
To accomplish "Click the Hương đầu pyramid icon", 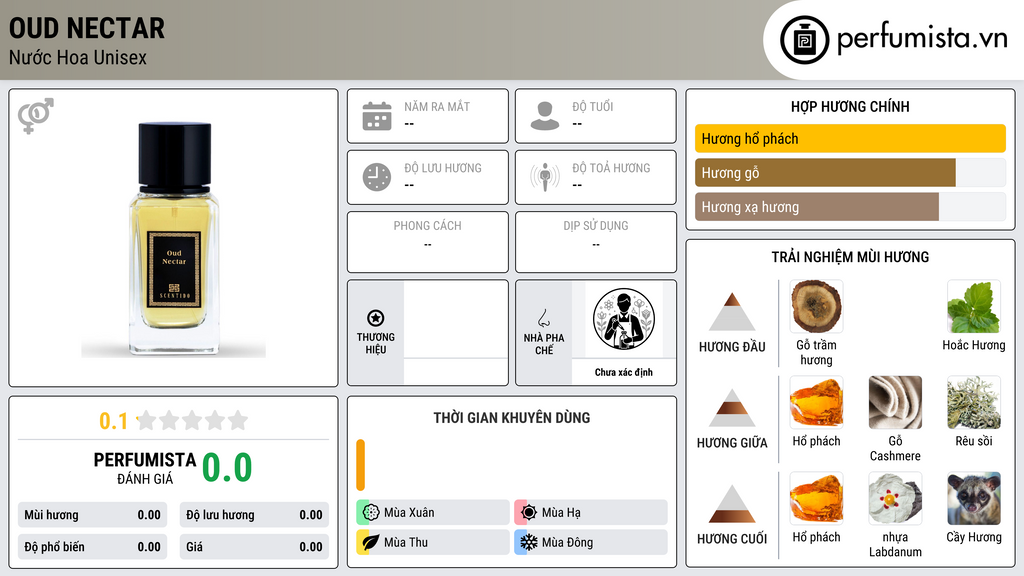I will click(x=732, y=312).
